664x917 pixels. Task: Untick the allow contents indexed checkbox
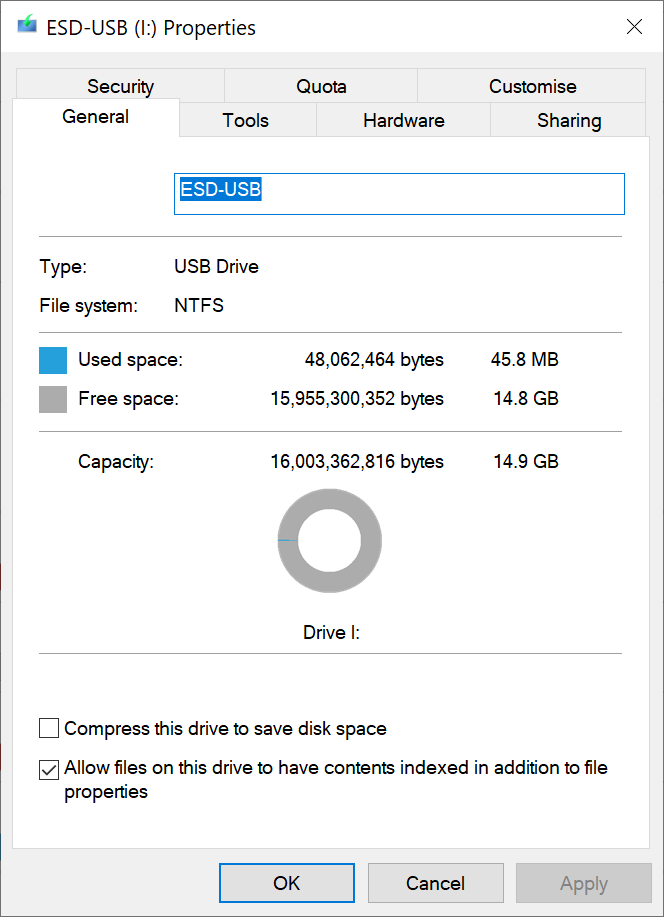pyautogui.click(x=49, y=770)
